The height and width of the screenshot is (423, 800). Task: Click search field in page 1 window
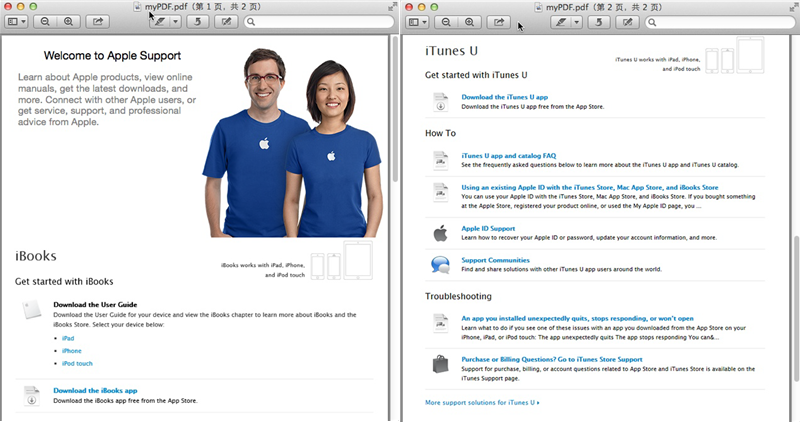tap(320, 21)
